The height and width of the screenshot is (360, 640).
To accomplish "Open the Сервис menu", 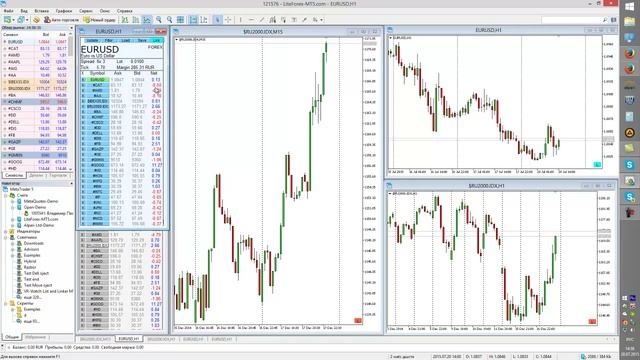I will click(86, 11).
